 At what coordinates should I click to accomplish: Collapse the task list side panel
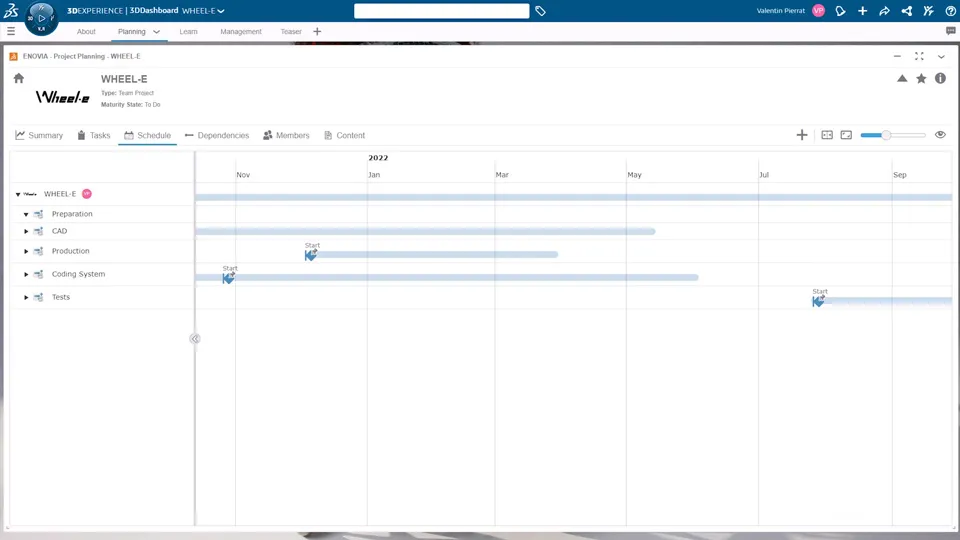pos(195,339)
